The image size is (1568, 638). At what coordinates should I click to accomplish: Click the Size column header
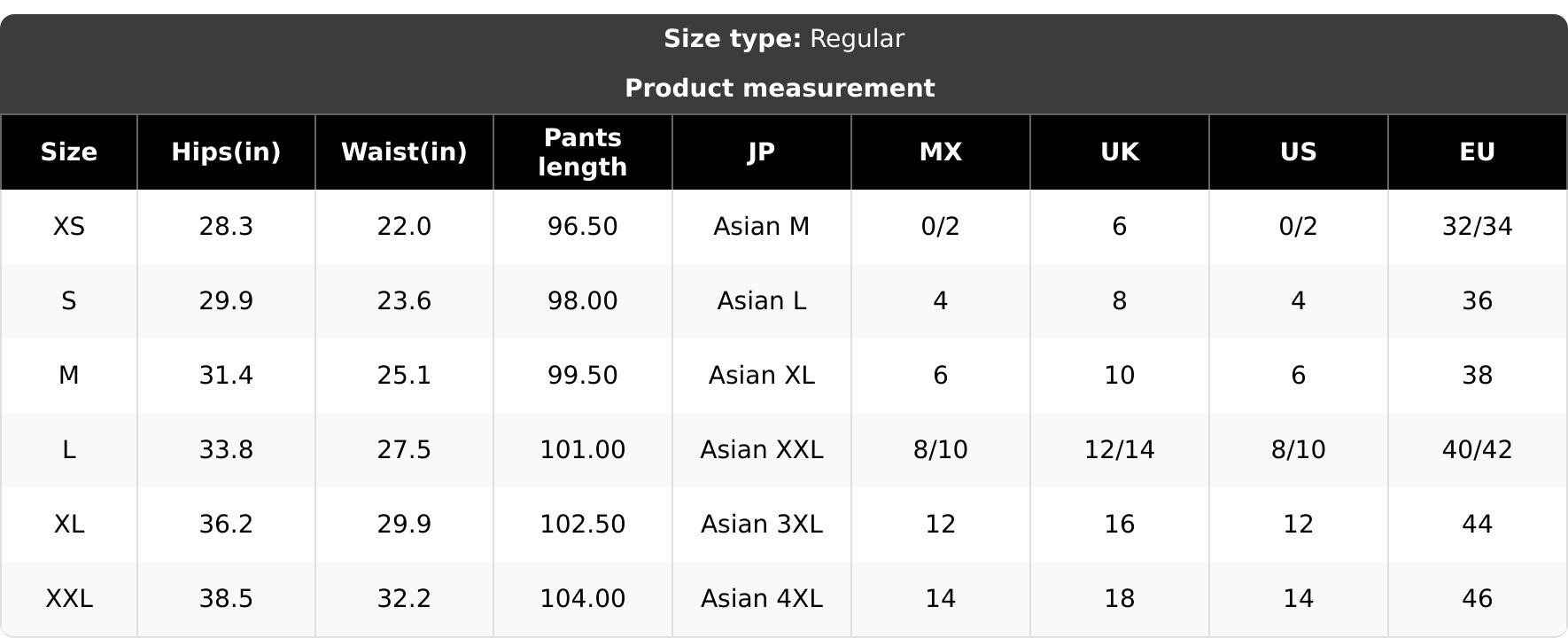click(x=69, y=152)
